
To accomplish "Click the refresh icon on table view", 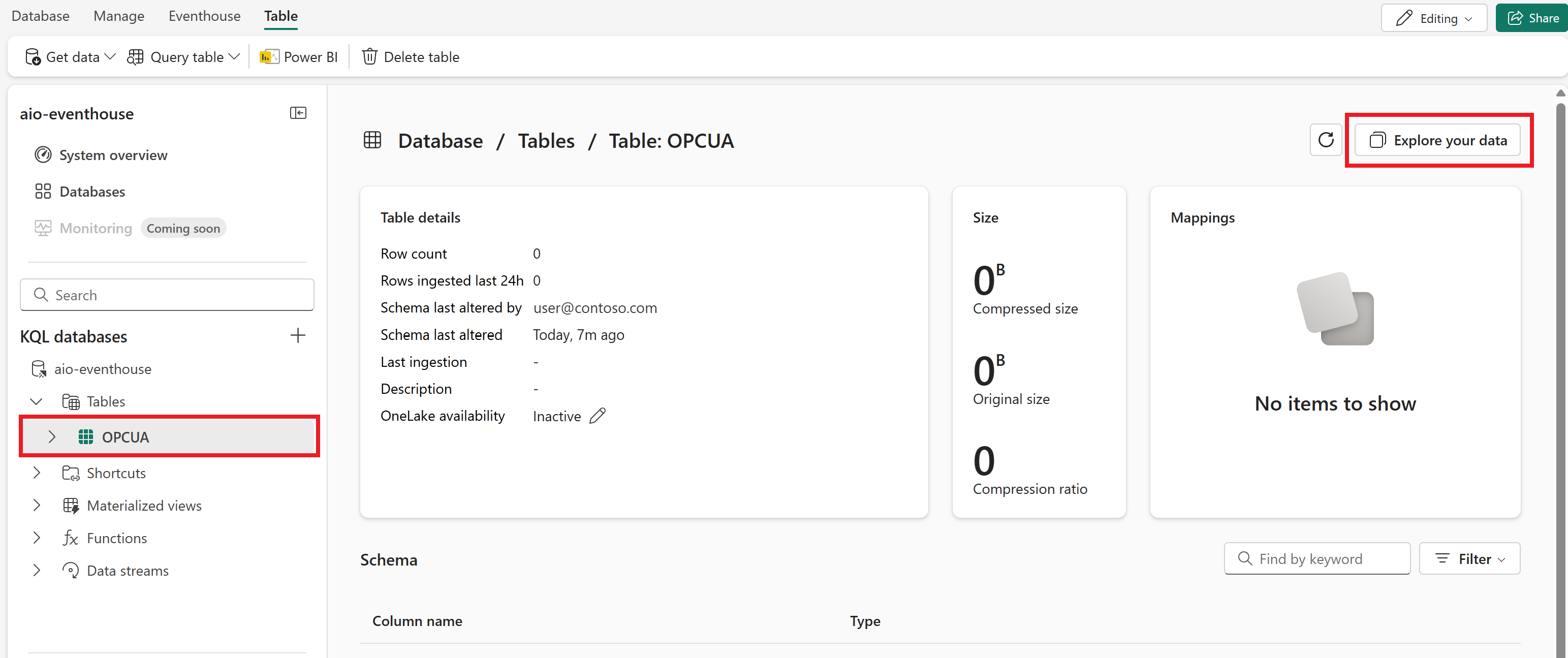I will (1326, 140).
